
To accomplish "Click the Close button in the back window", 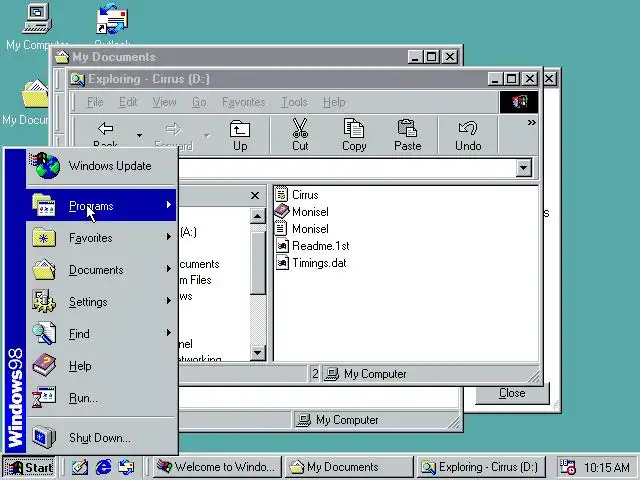I will tap(512, 393).
